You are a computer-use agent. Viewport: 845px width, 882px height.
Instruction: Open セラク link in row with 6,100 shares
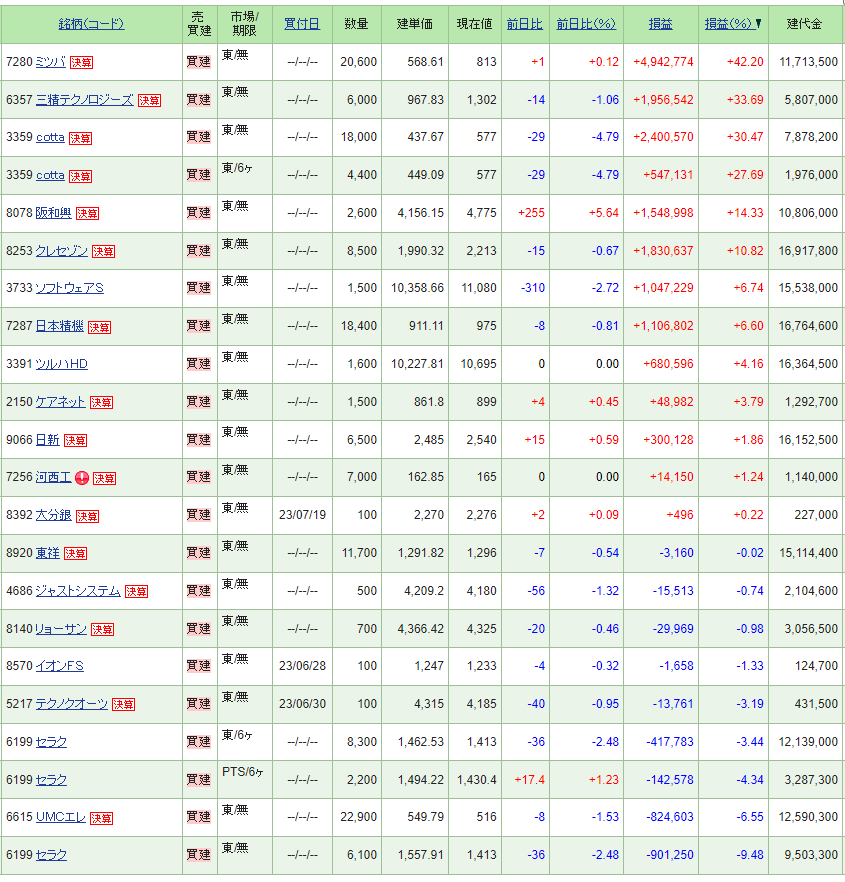click(51, 855)
